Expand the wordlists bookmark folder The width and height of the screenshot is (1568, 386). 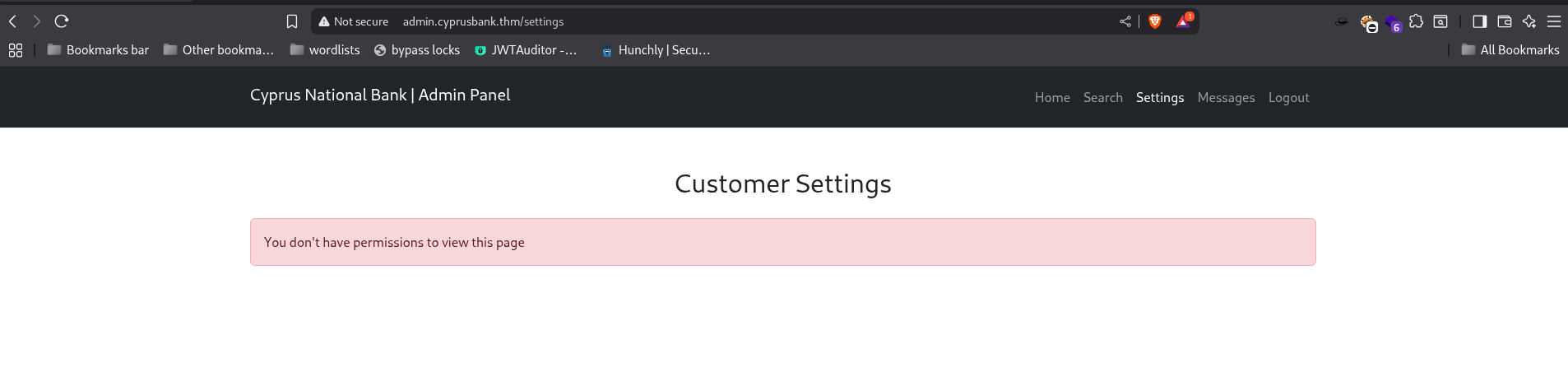pyautogui.click(x=325, y=50)
